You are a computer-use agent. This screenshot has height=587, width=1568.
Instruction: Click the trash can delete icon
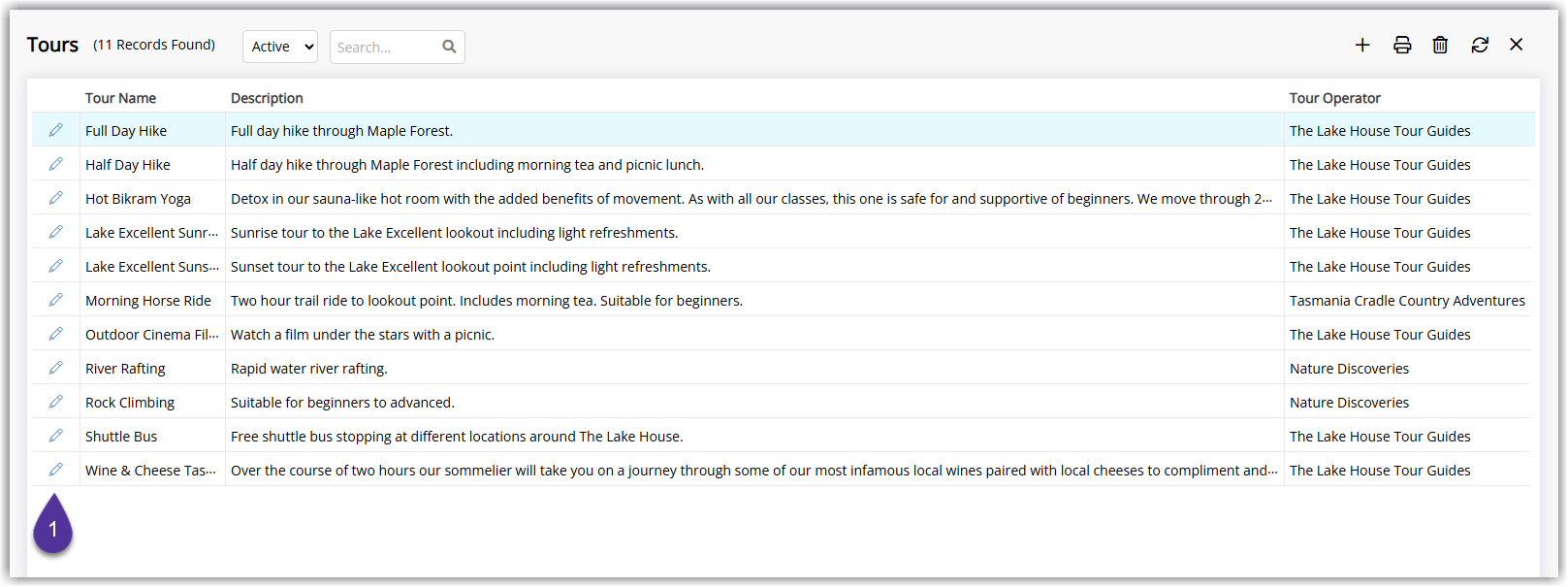coord(1440,45)
